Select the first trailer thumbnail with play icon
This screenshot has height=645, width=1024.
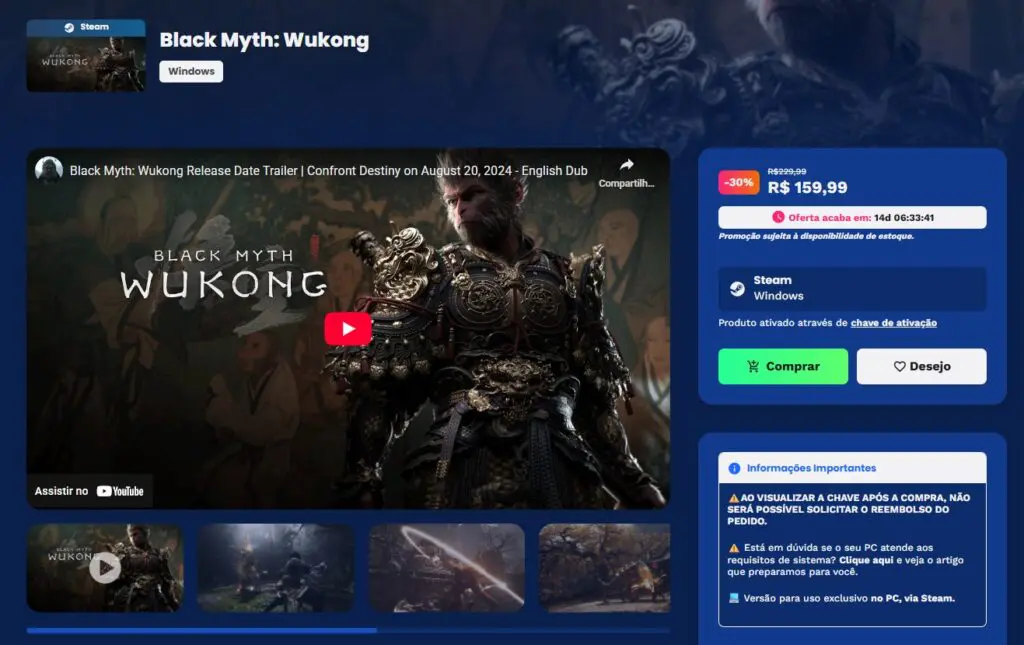coord(105,567)
